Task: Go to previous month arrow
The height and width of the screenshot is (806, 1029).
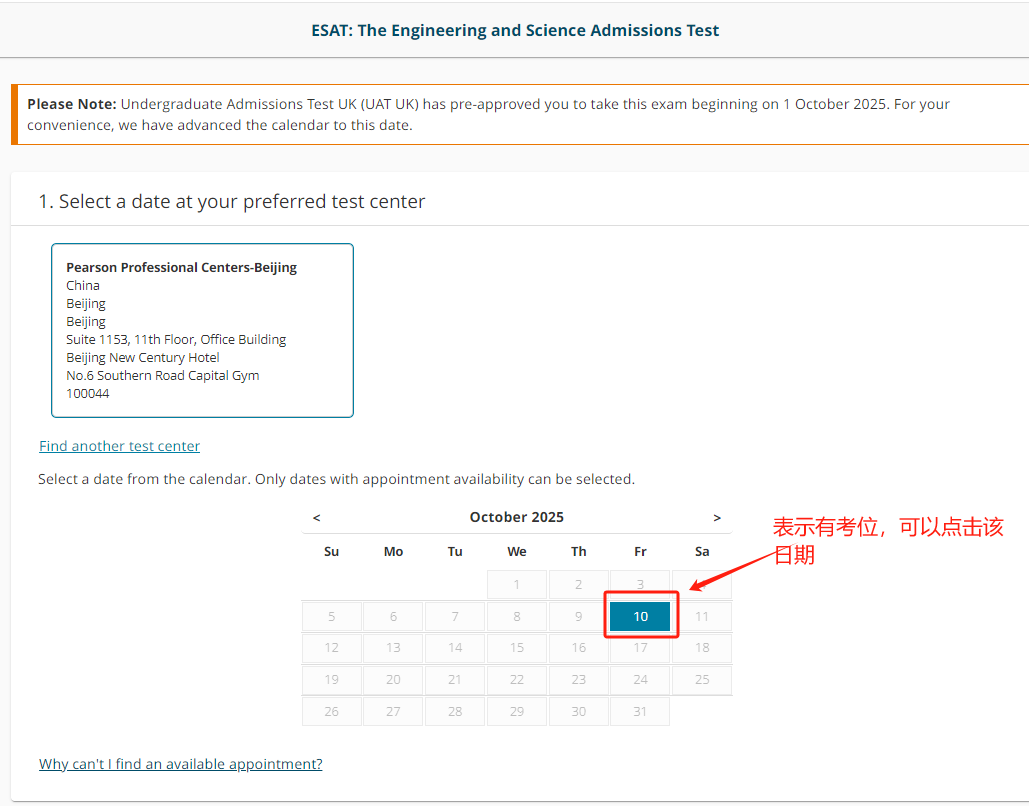Action: pos(317,518)
